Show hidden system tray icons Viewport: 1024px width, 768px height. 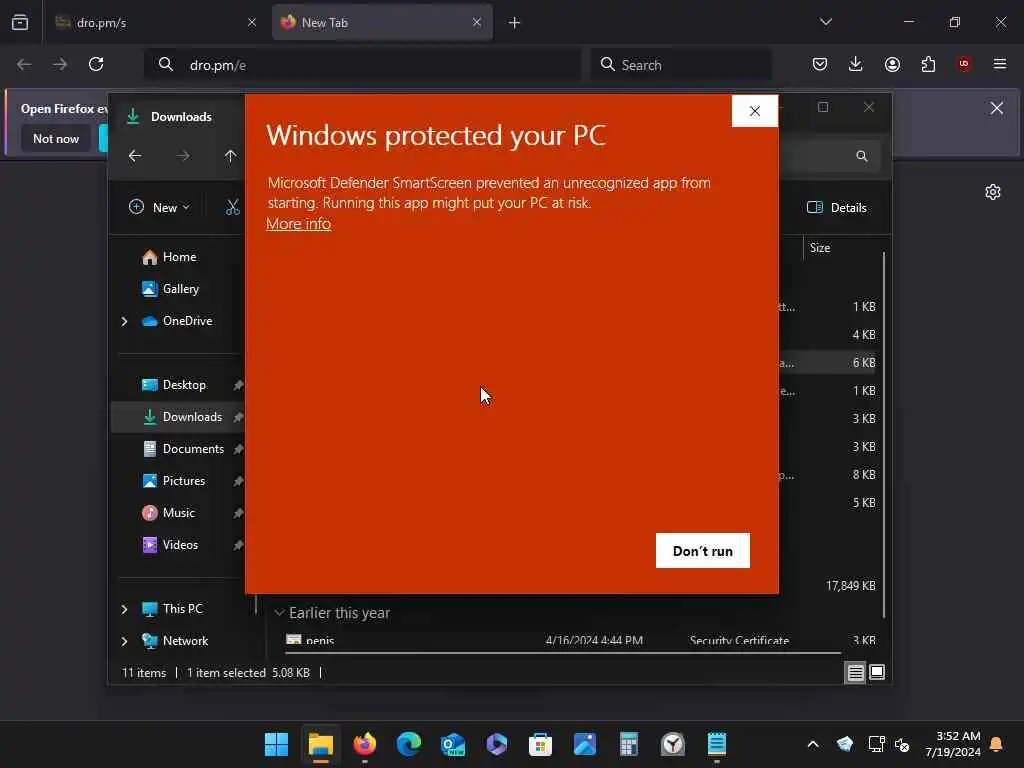tap(813, 744)
